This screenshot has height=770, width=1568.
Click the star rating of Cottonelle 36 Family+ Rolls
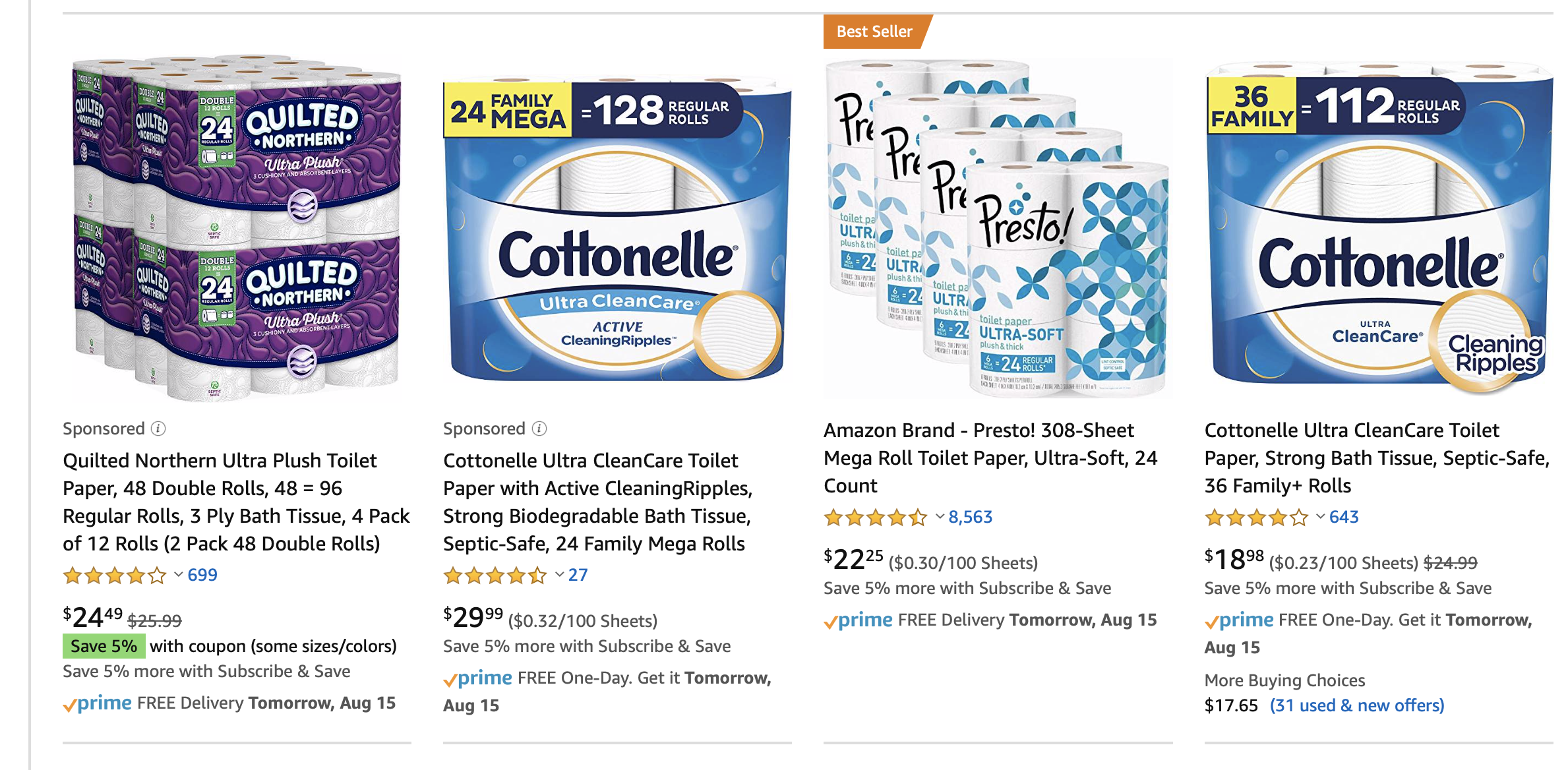(1256, 518)
